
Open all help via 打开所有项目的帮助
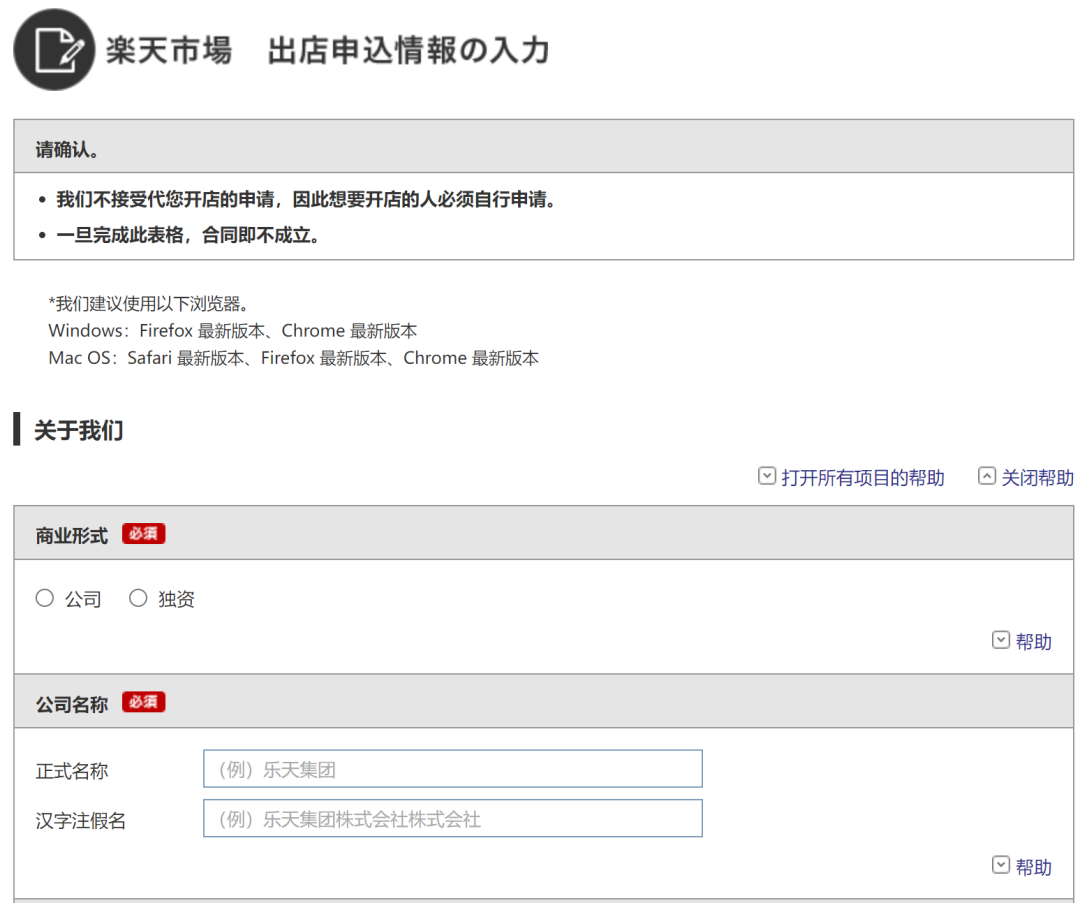point(862,477)
